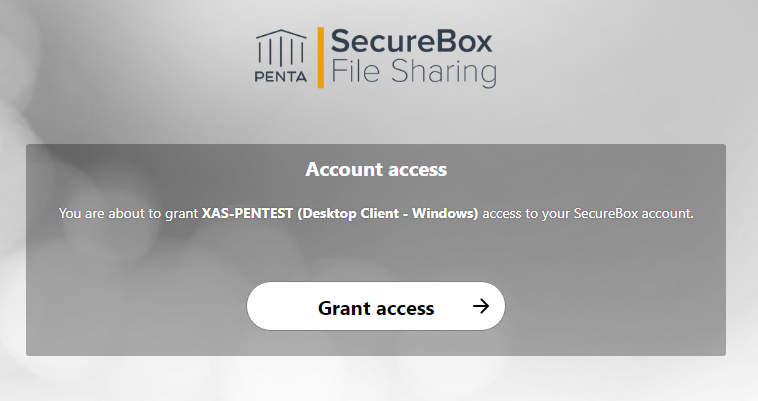Click the word Windows in the description
The image size is (758, 401).
click(x=445, y=213)
